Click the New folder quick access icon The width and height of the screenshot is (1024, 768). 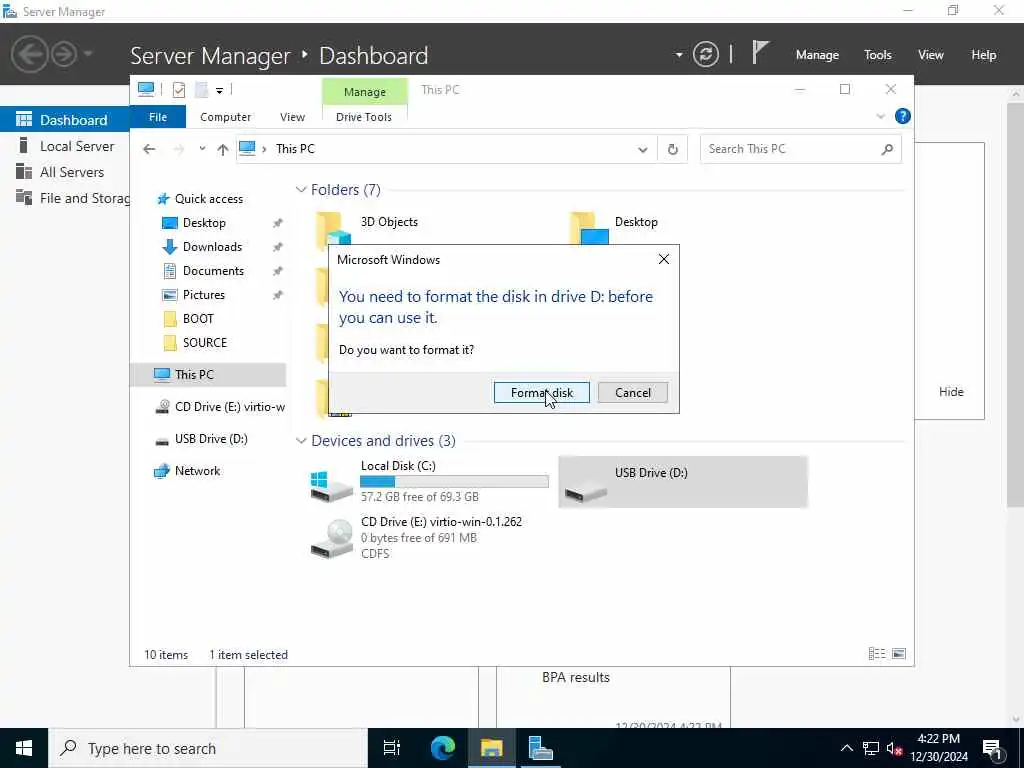[202, 89]
